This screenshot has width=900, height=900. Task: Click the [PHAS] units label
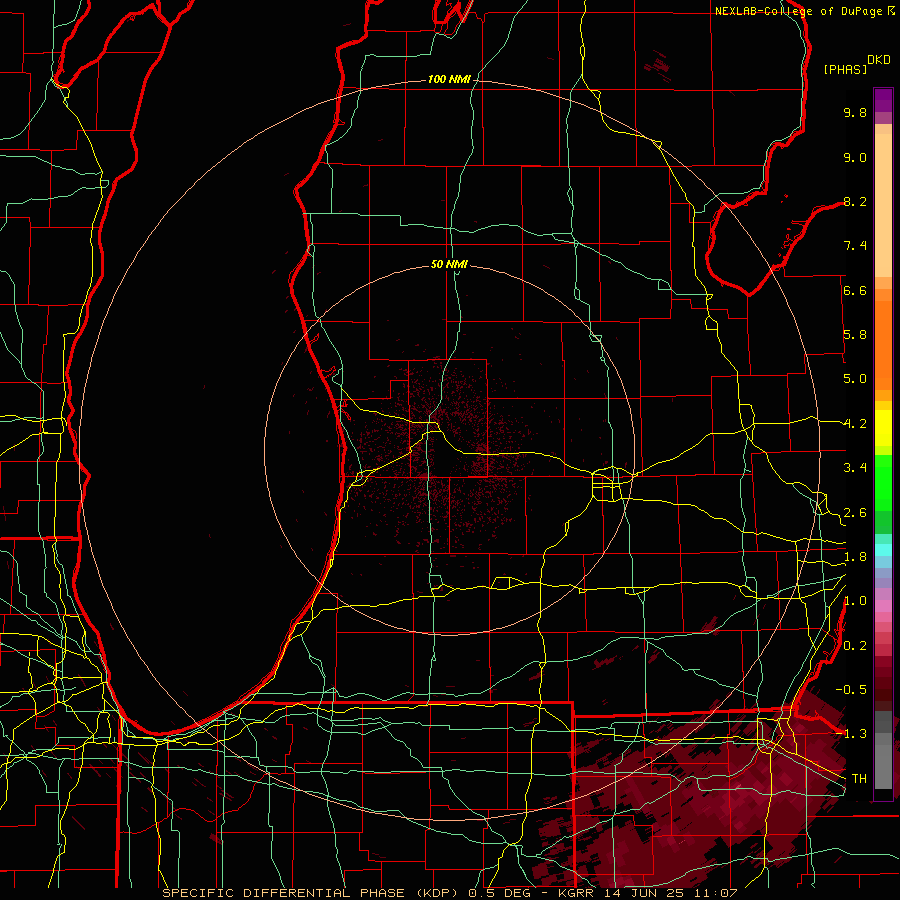(x=845, y=69)
